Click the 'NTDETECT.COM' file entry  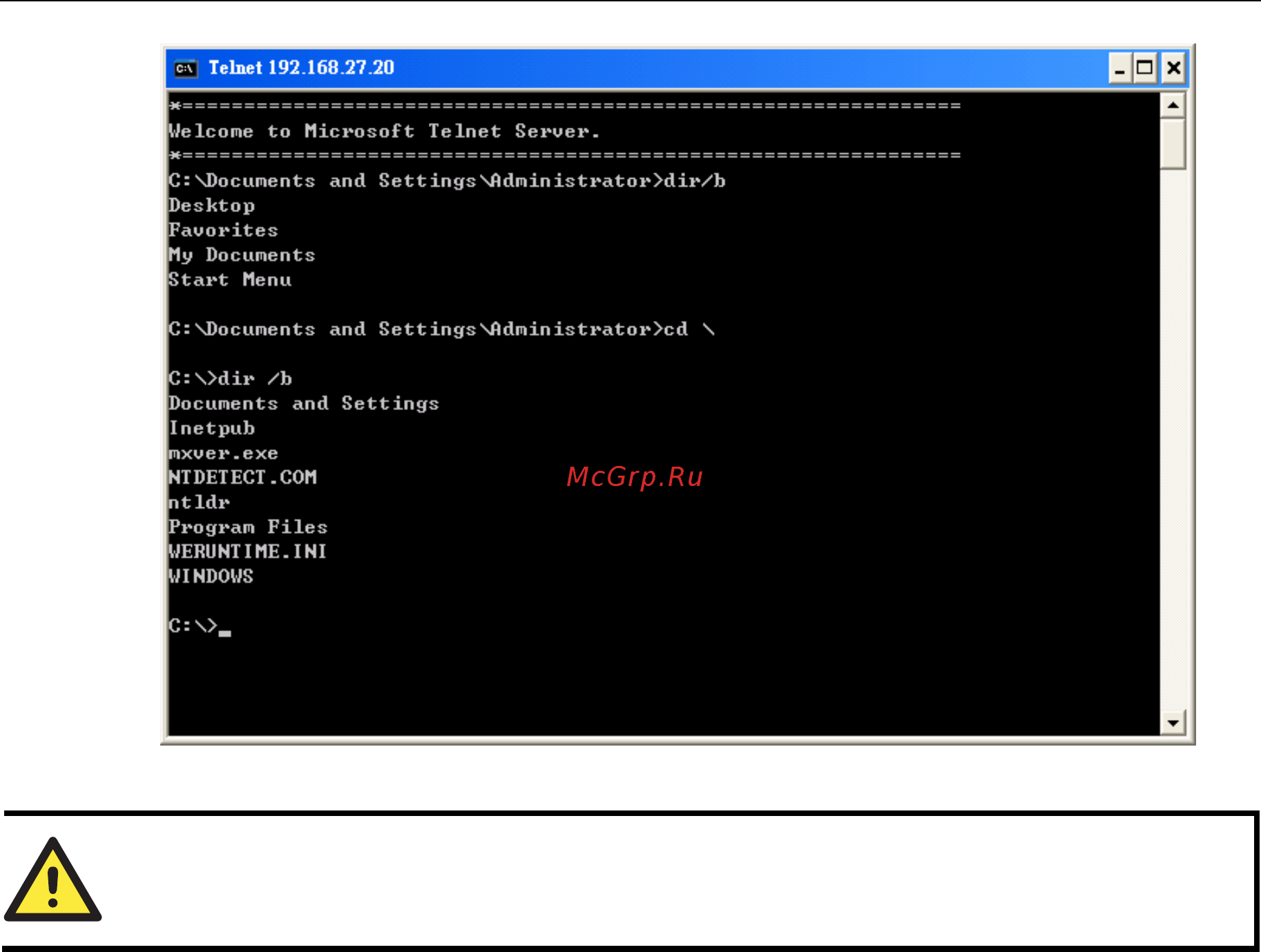pyautogui.click(x=242, y=477)
